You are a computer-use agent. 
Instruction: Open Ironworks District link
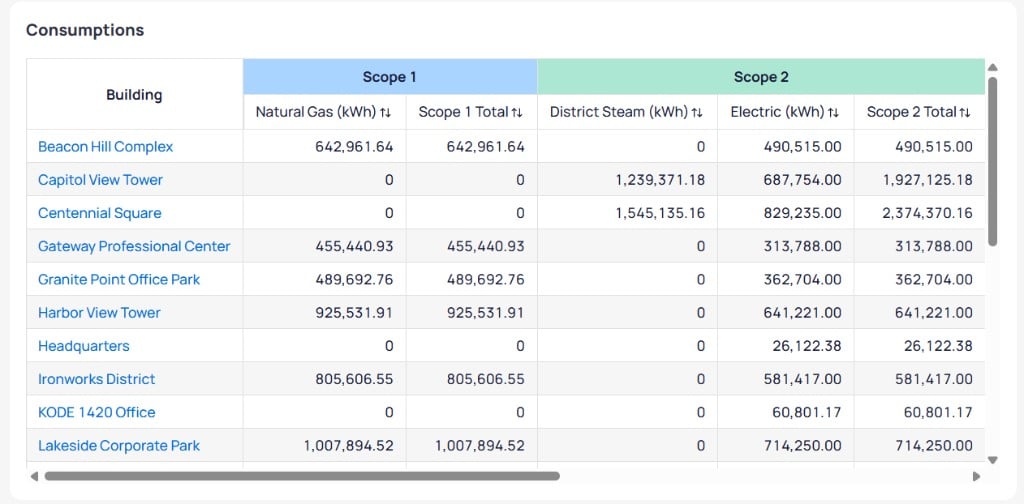(x=97, y=379)
